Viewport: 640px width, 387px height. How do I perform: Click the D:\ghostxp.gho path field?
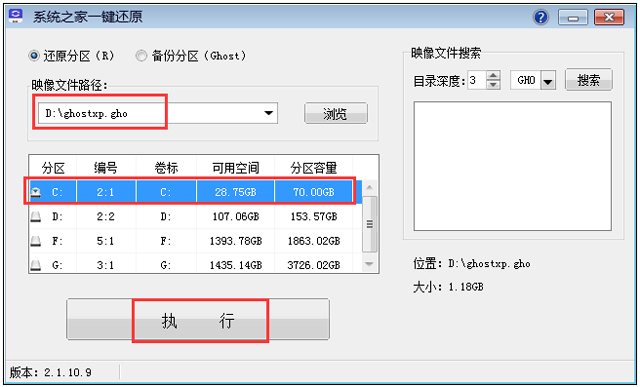[x=158, y=113]
